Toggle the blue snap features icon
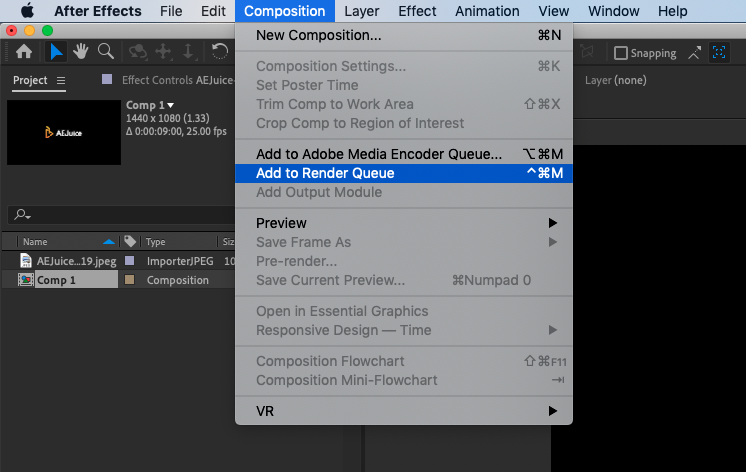The image size is (746, 472). (719, 52)
